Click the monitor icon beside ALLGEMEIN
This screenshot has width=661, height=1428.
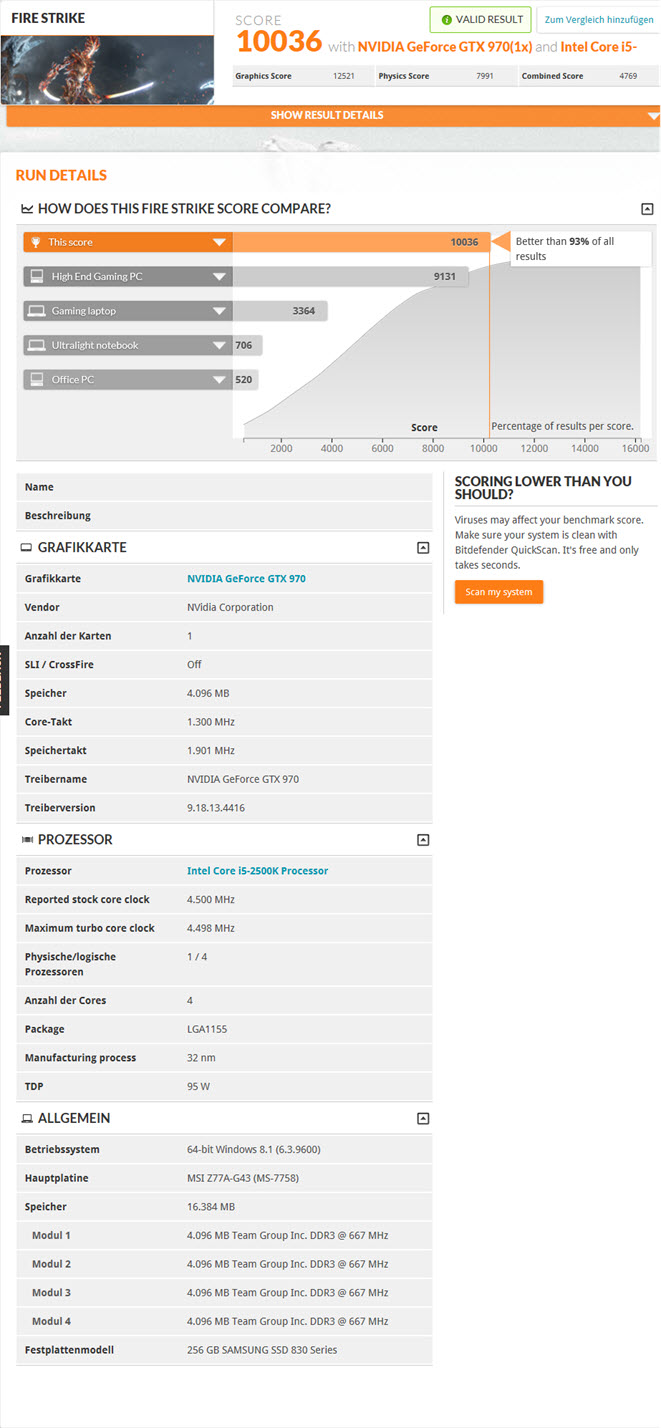27,1119
